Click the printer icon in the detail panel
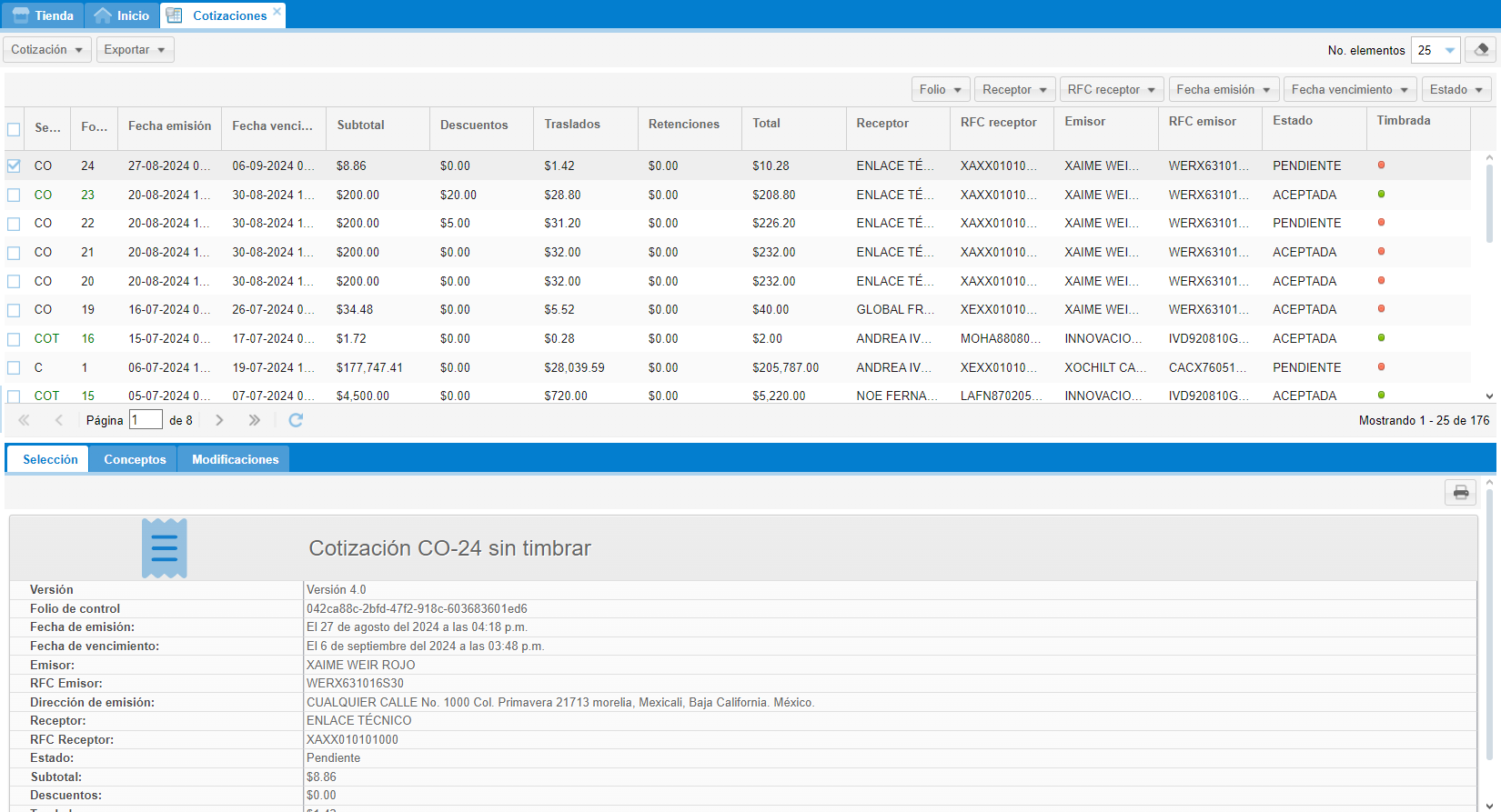The height and width of the screenshot is (812, 1501). coord(1460,492)
